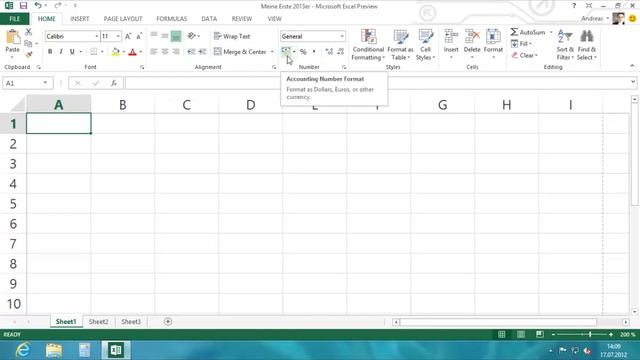Click the Undo arrow icon
Viewport: 640px width, 360px height.
point(38,5)
